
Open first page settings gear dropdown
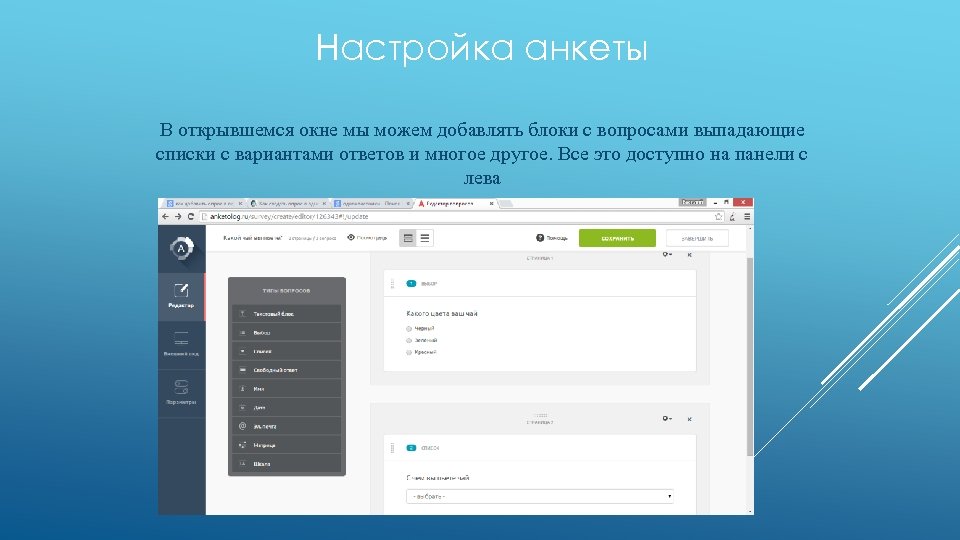pyautogui.click(x=667, y=254)
